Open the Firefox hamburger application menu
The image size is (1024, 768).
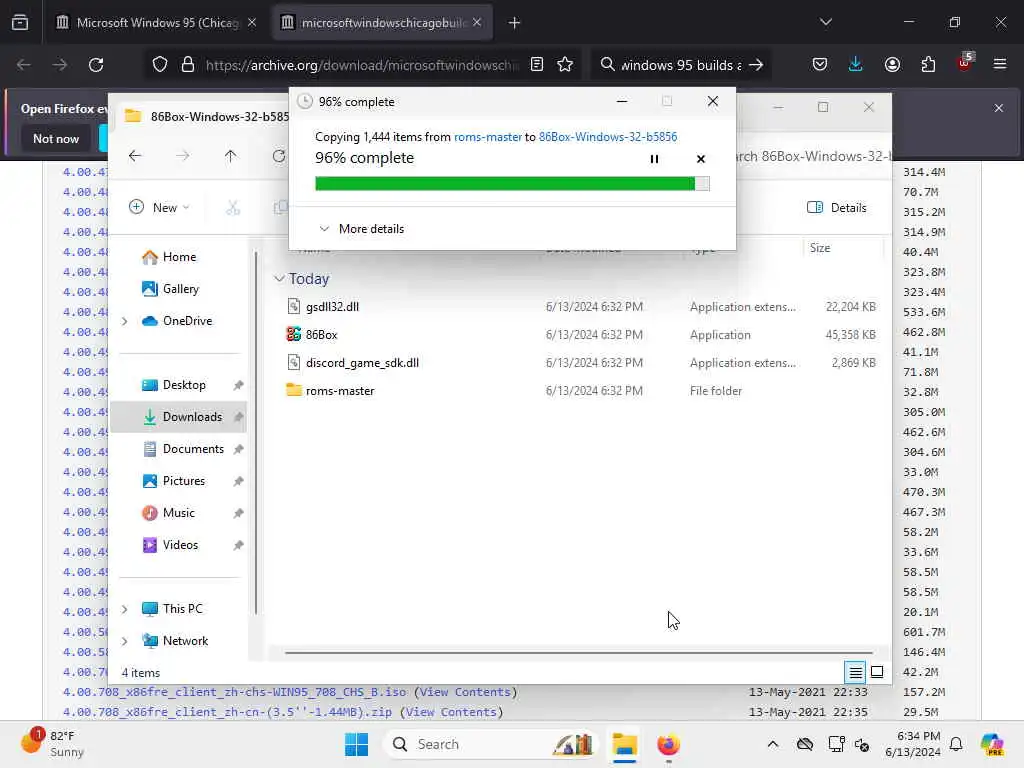(999, 64)
